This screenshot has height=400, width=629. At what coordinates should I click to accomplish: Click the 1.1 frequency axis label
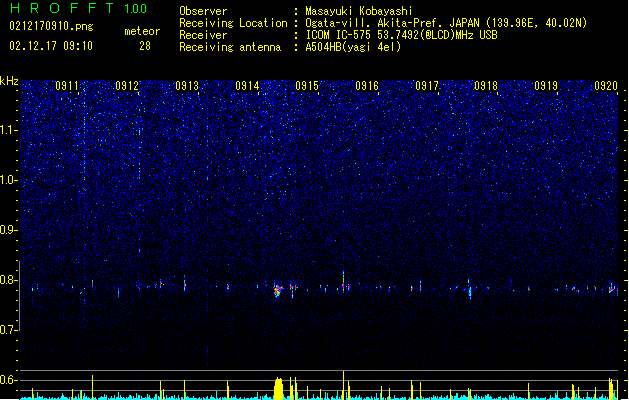click(9, 130)
